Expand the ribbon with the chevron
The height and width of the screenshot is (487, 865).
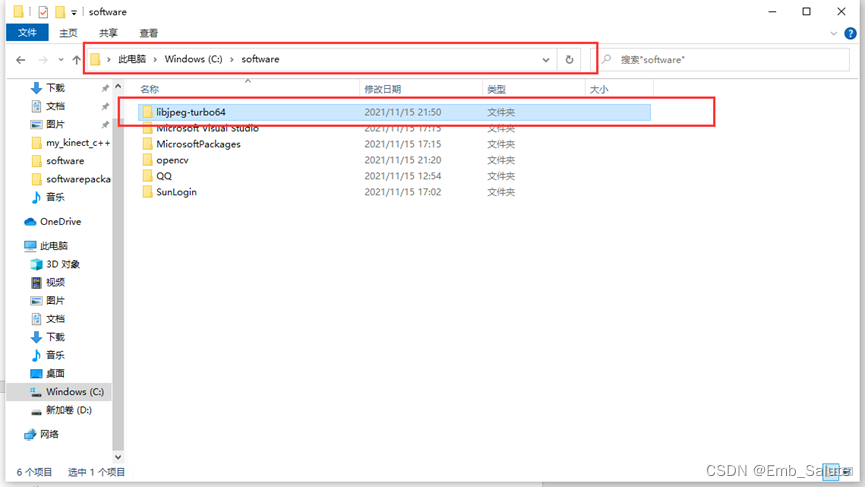(x=834, y=34)
